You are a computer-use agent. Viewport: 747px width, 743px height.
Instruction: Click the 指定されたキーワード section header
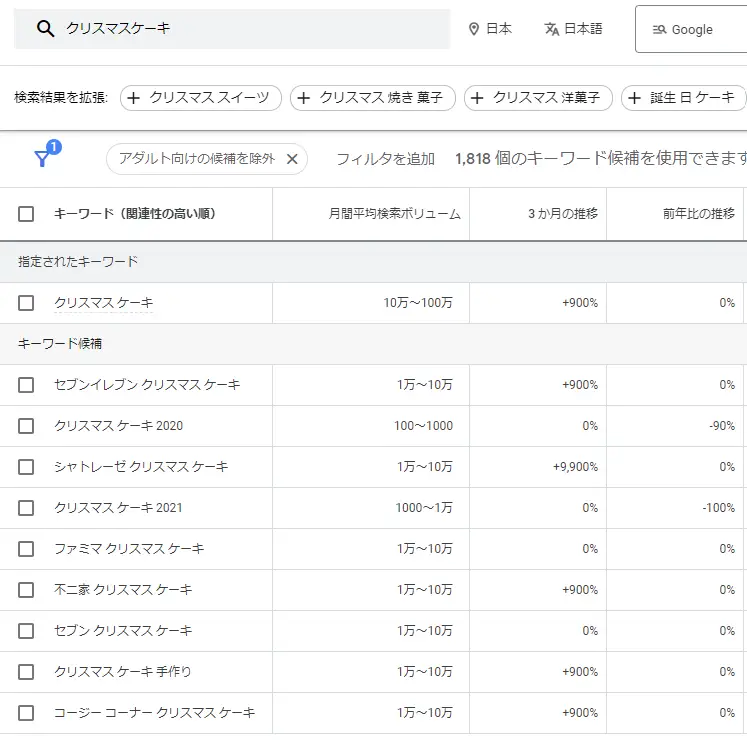[x=78, y=261]
